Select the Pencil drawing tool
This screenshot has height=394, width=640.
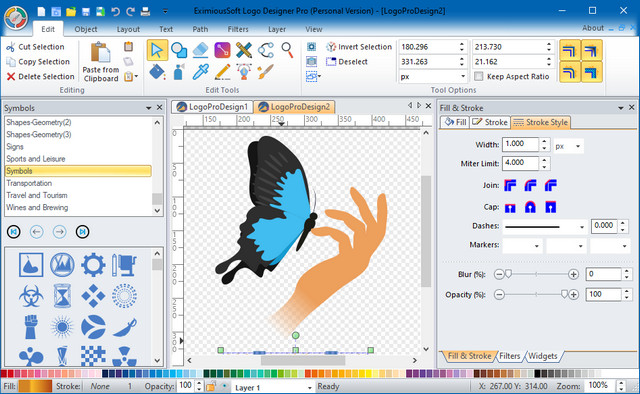coord(222,72)
